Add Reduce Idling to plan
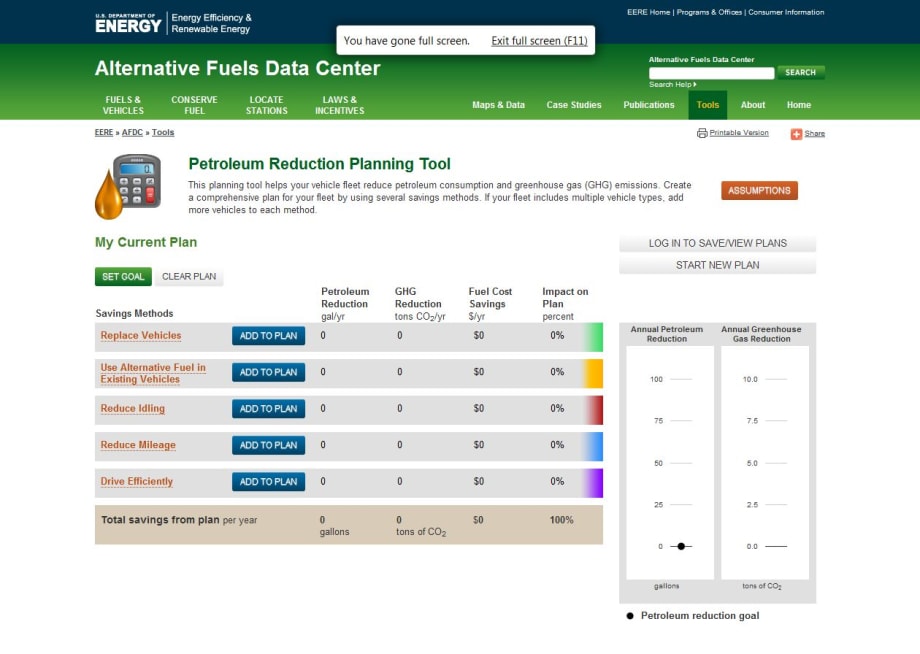Viewport: 920px width, 654px height. coord(268,408)
